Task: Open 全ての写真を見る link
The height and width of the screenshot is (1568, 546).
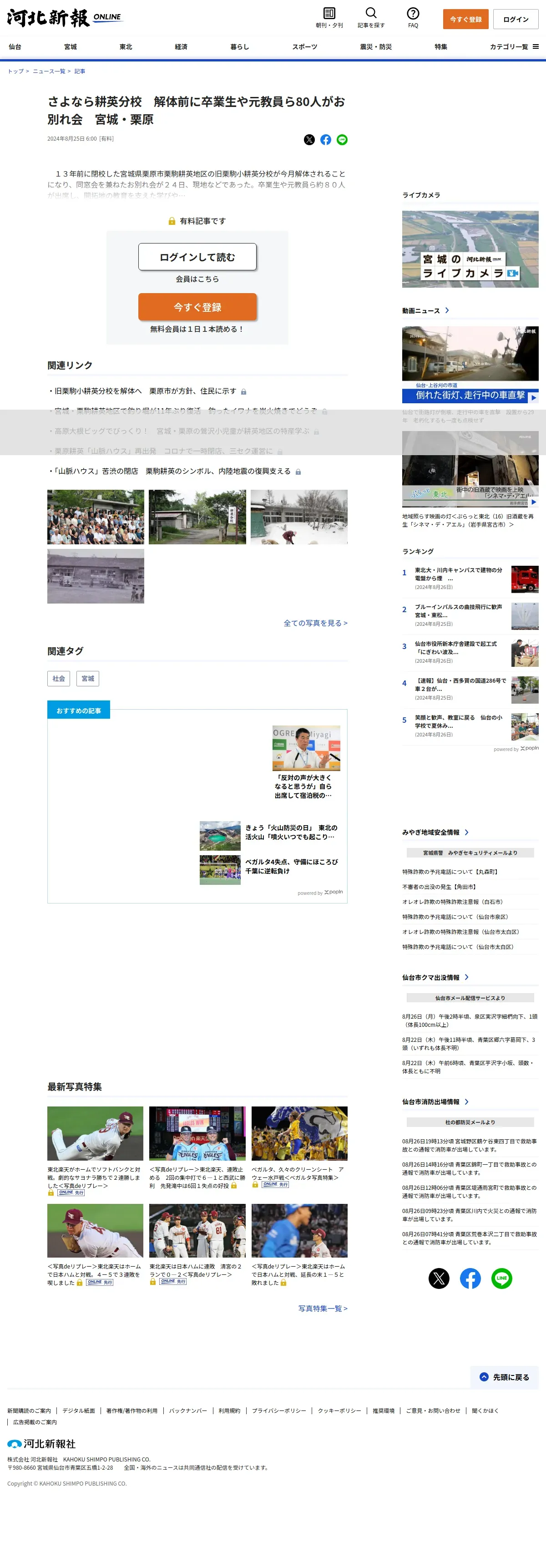Action: point(315,623)
